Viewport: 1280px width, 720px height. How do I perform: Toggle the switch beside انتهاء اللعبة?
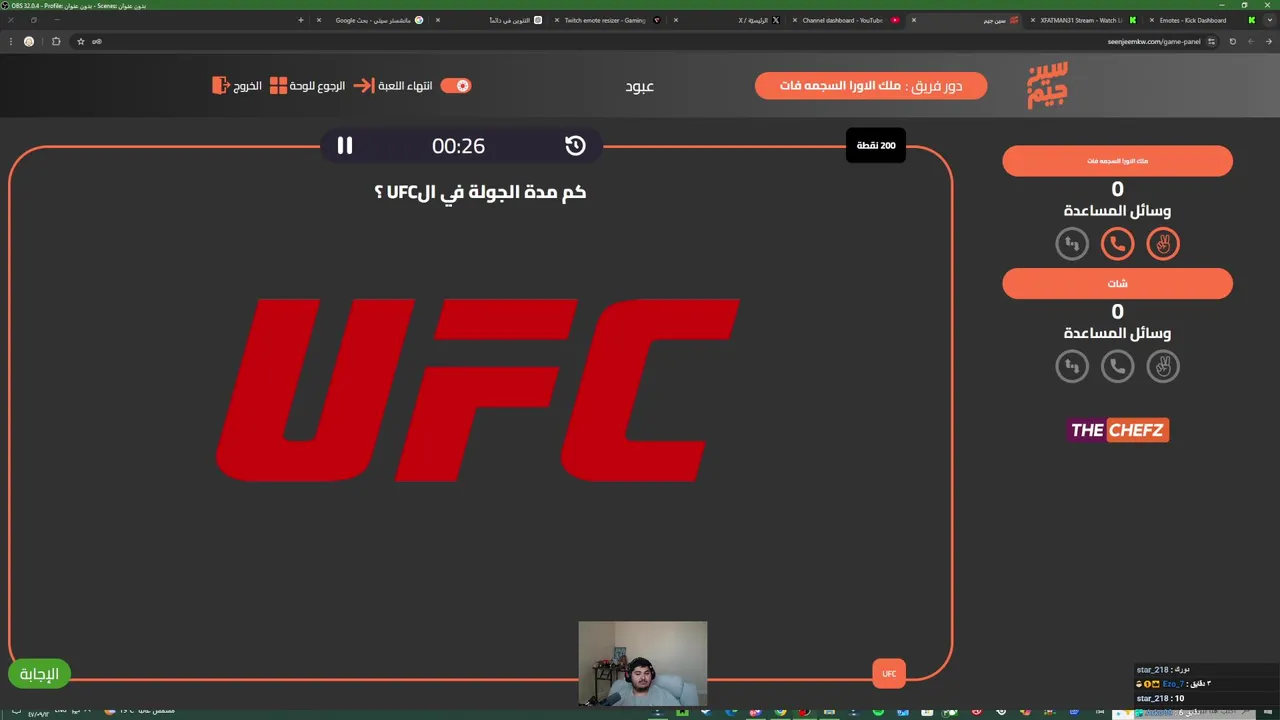tap(456, 86)
